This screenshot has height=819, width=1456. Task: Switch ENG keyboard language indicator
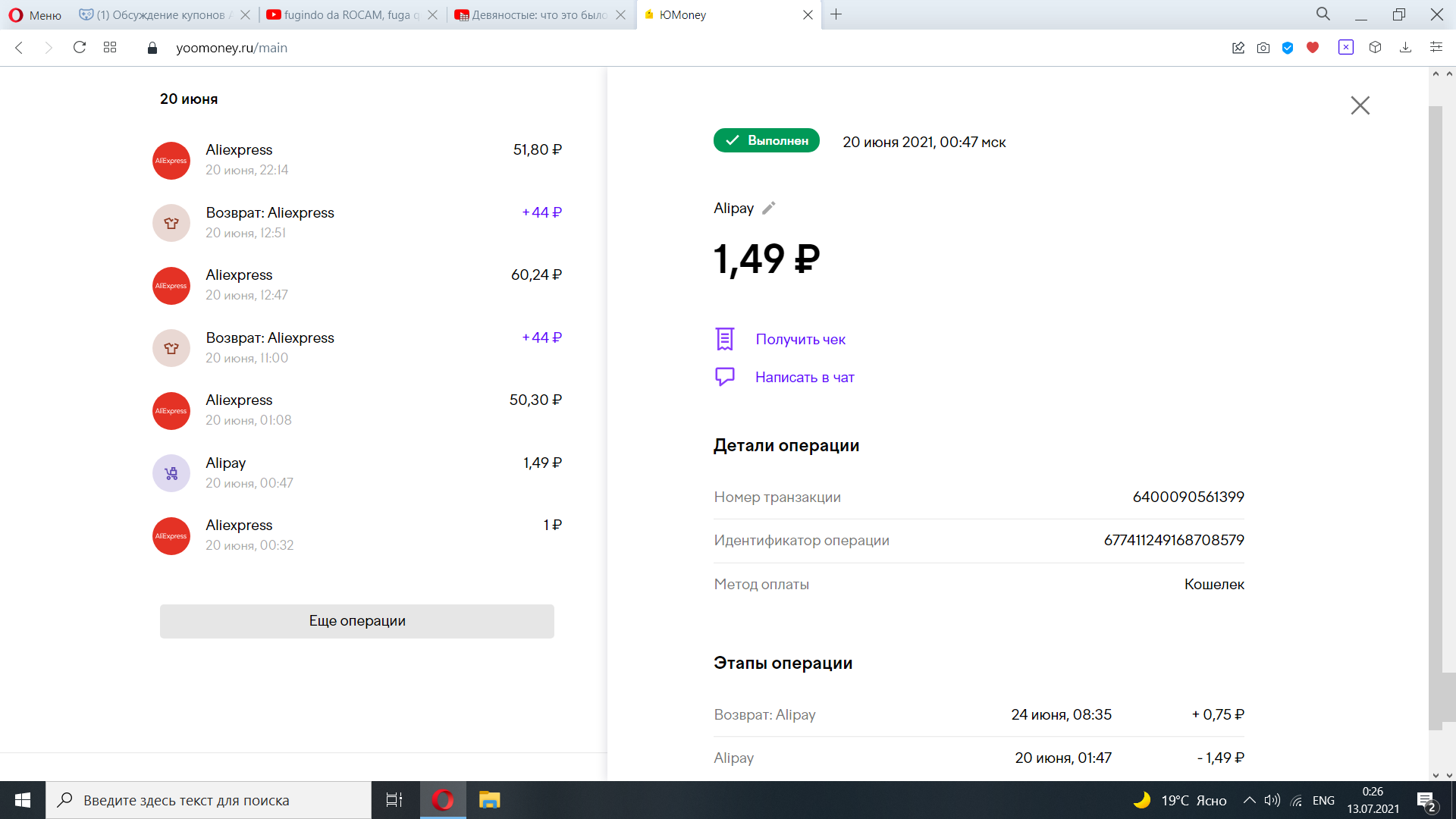(x=1323, y=800)
